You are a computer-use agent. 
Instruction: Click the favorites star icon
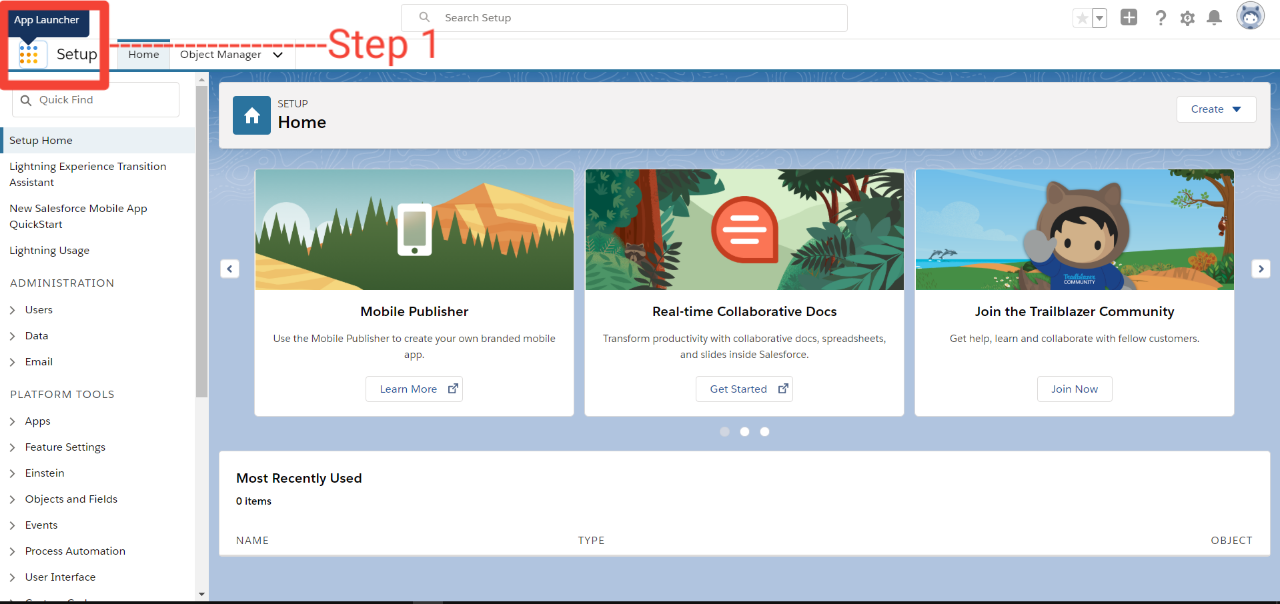[x=1083, y=17]
